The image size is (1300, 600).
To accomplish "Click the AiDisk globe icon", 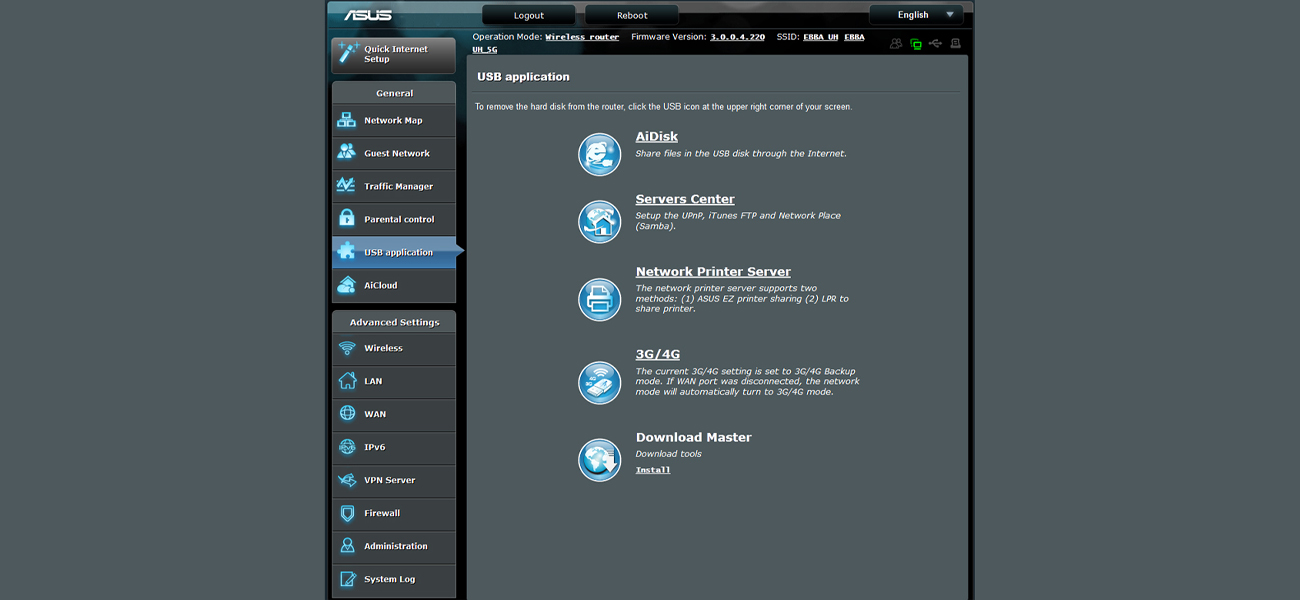I will 600,154.
